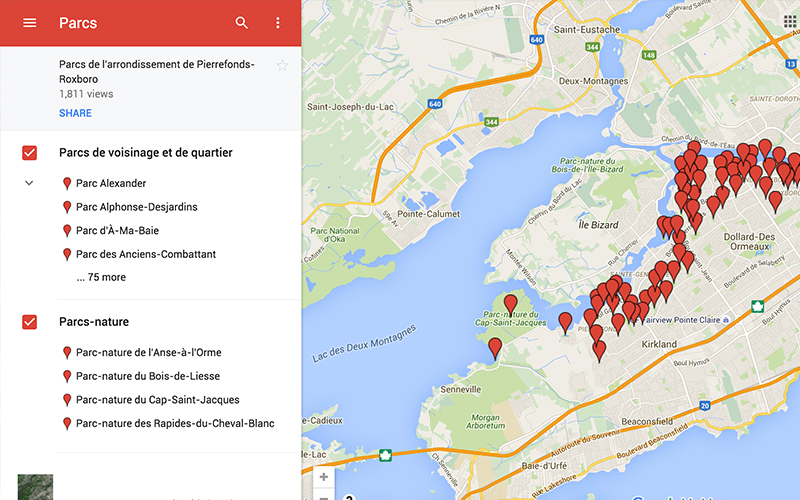Click the 'Beaconsfield' map label

click(x=646, y=421)
